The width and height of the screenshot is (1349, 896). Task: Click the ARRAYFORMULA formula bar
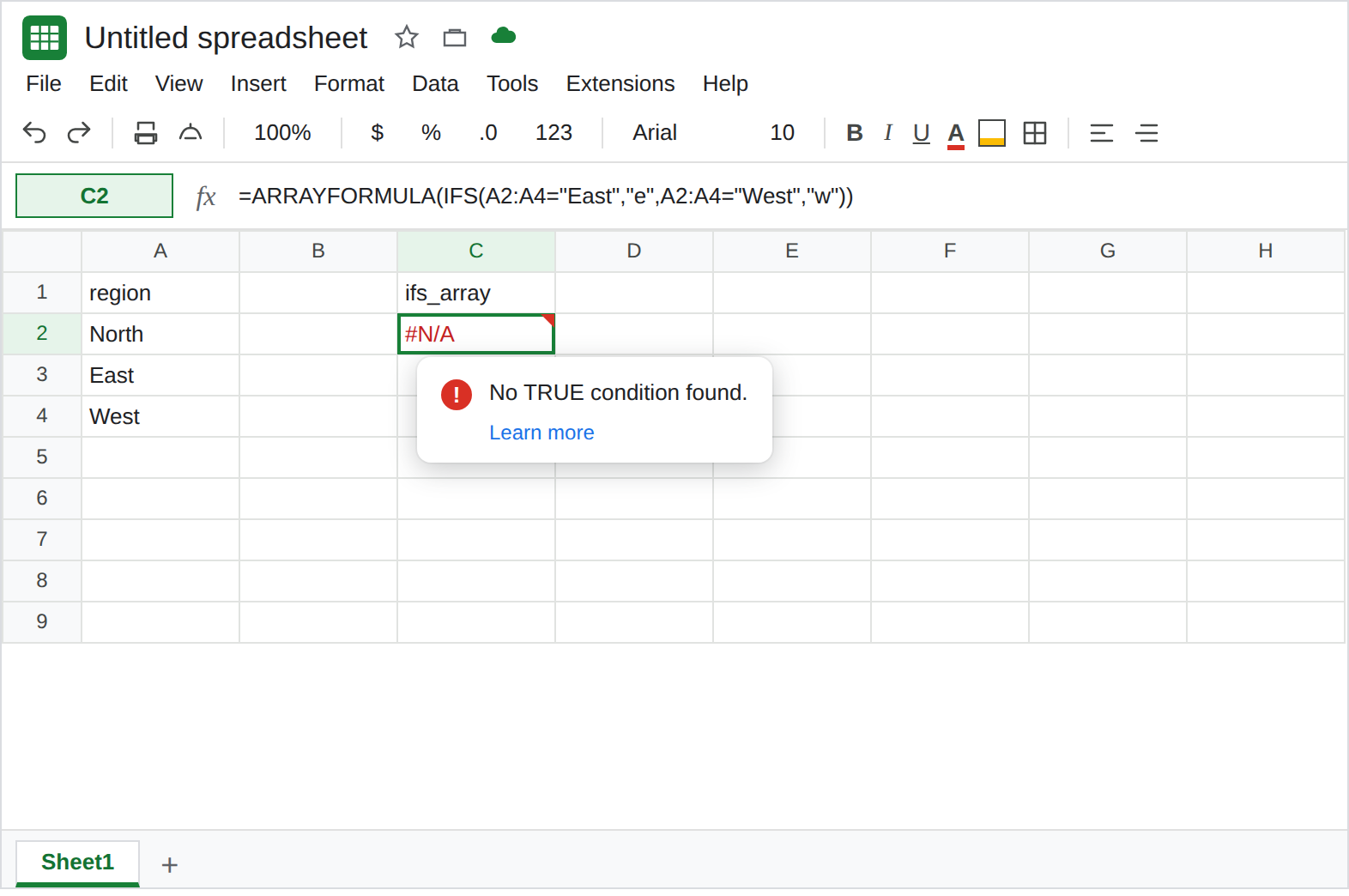tap(546, 196)
